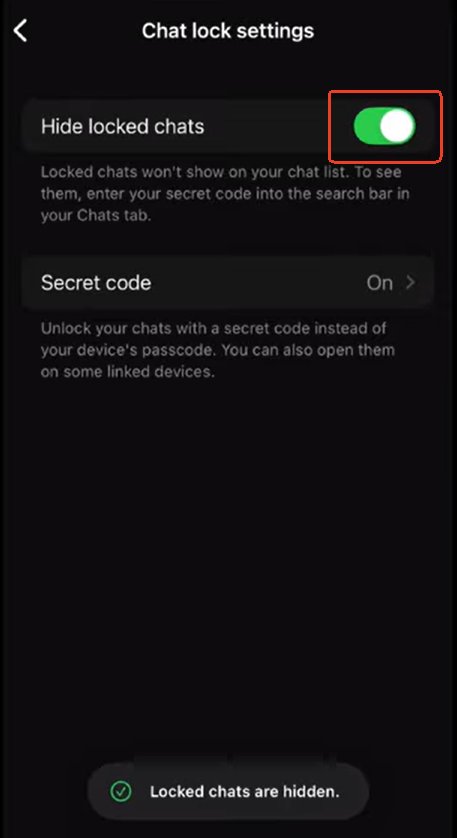Click the 'Unlock your chats' description paragraph
The width and height of the screenshot is (457, 838).
pos(218,350)
